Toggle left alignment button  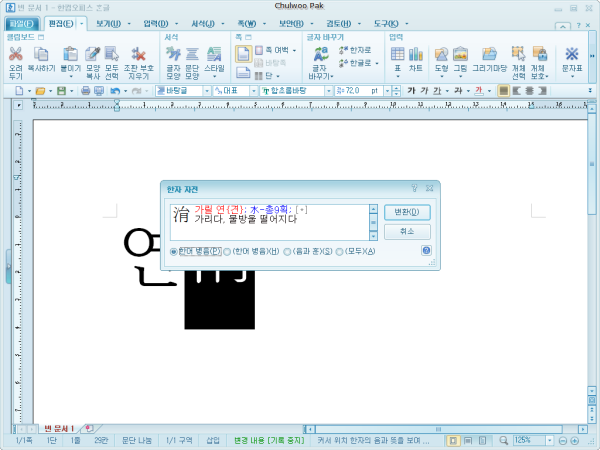tap(517, 91)
